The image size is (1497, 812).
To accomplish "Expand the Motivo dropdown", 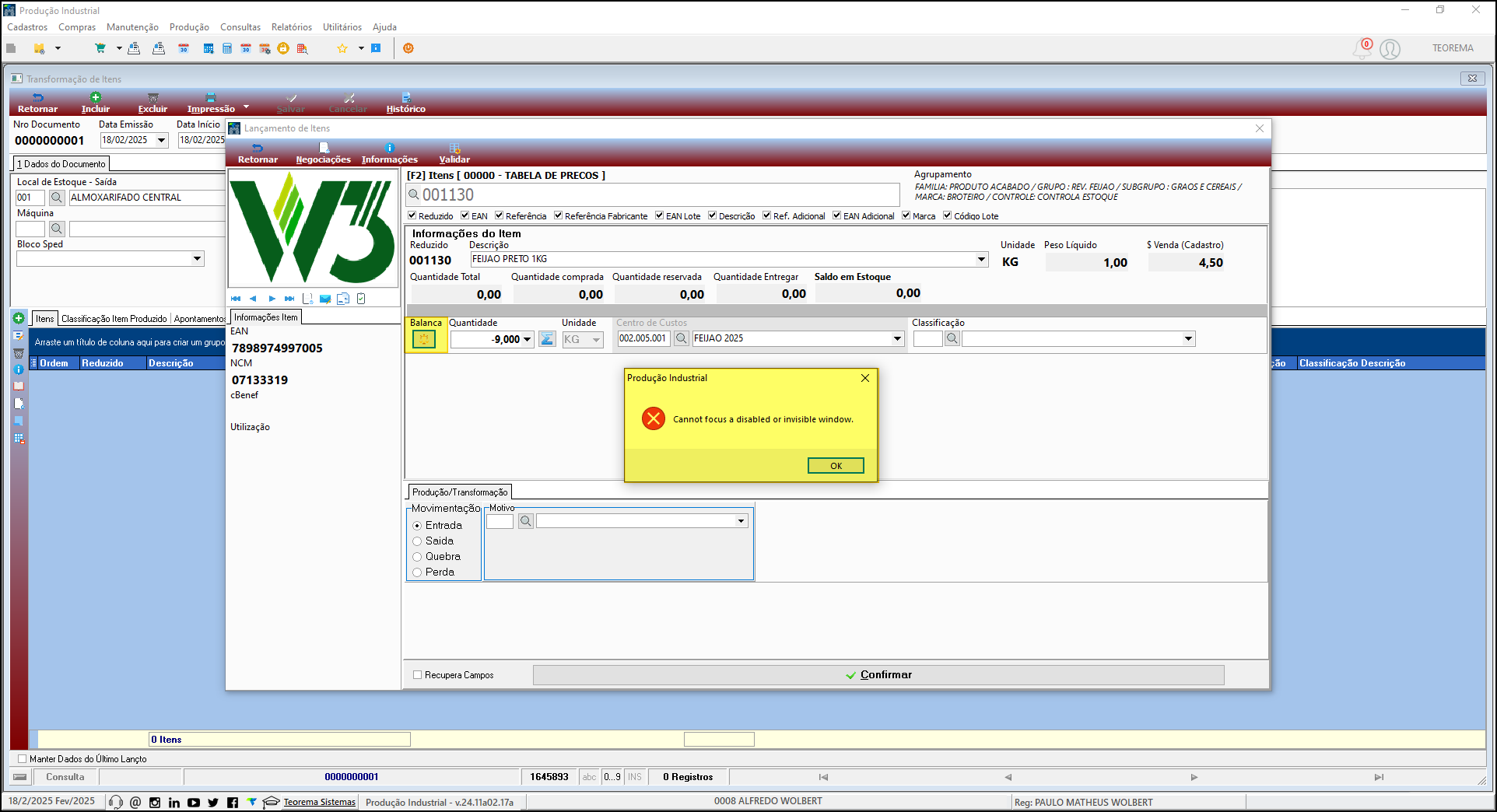I will (741, 521).
